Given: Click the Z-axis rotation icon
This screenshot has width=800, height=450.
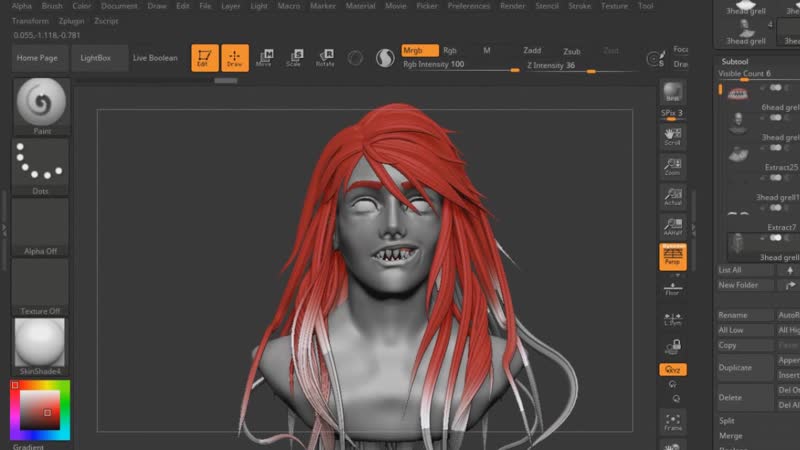Looking at the screenshot, I should 676,399.
